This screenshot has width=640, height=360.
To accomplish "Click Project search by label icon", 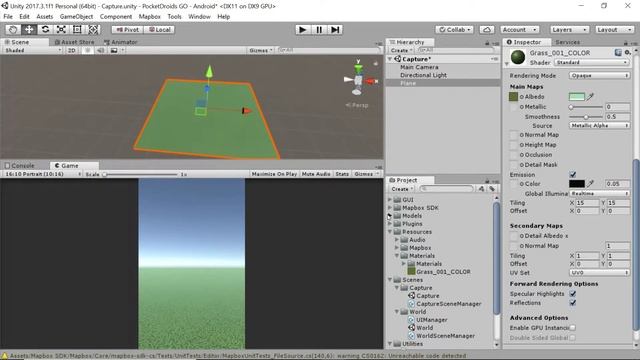I will click(492, 189).
